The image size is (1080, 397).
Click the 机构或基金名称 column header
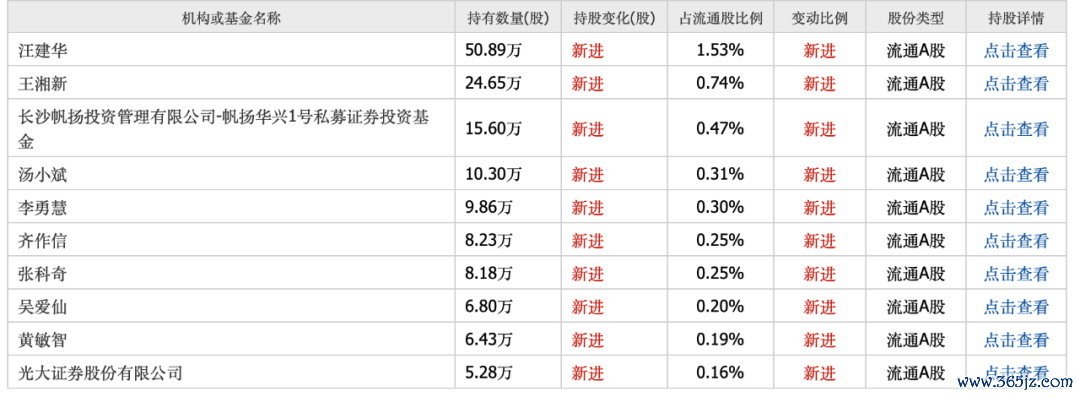tap(231, 19)
